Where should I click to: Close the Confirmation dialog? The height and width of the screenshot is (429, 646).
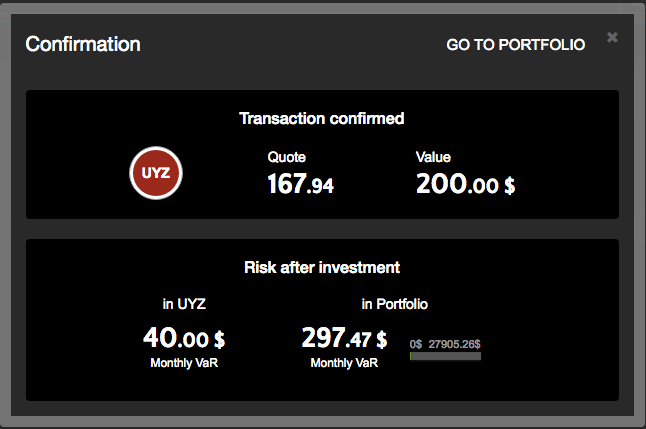[x=612, y=38]
